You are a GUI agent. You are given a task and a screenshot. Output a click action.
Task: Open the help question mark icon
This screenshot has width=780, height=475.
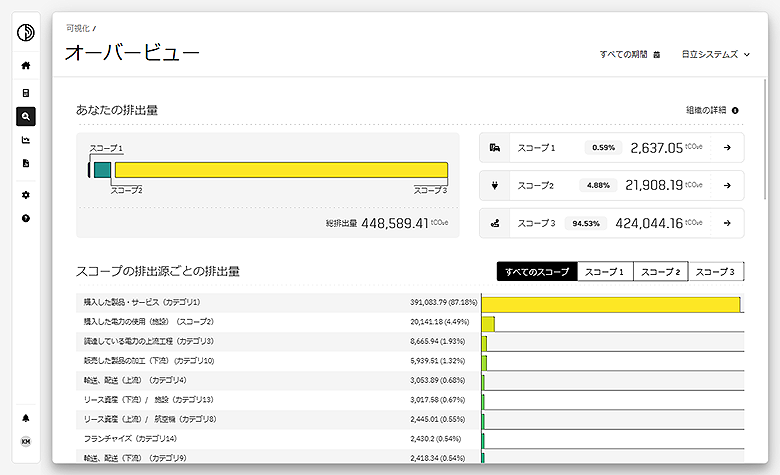26,218
